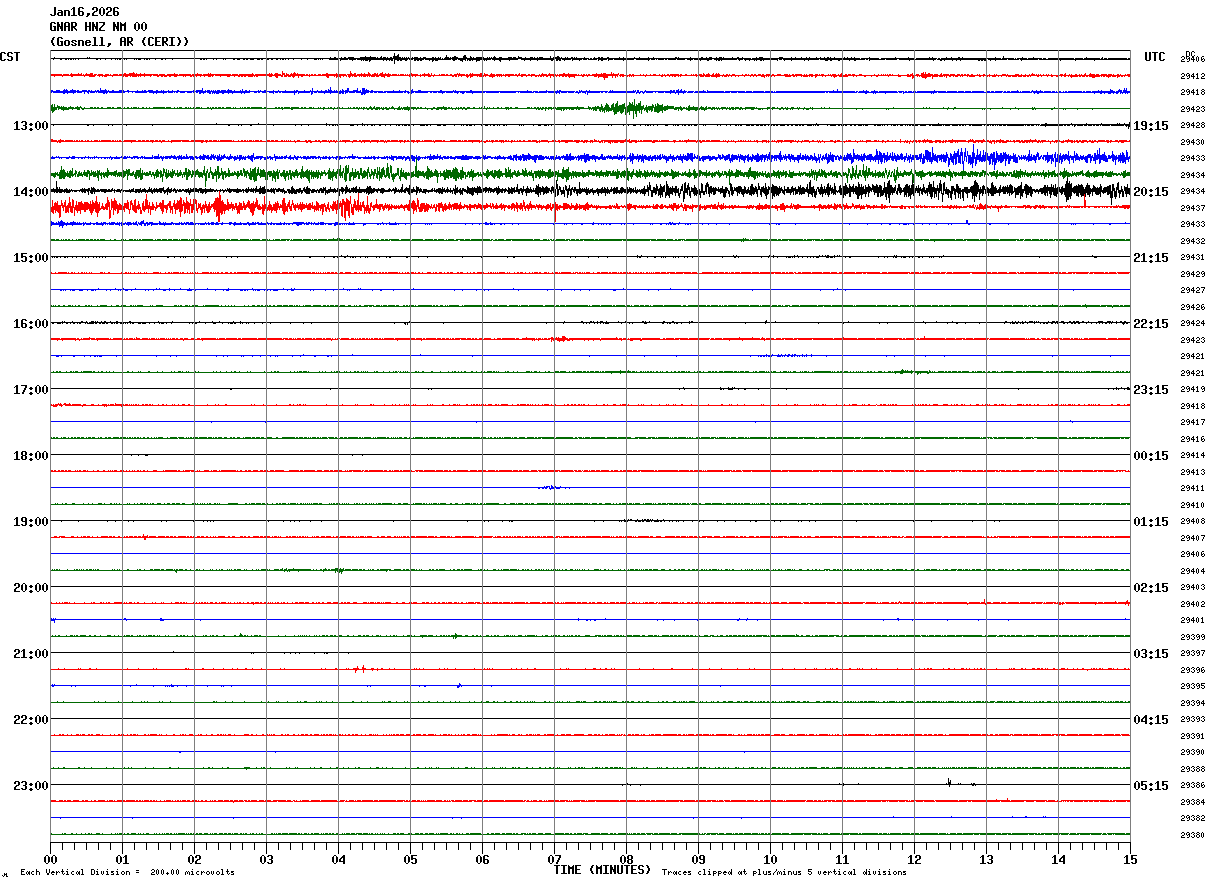Click the UTC timezone label
The width and height of the screenshot is (1210, 886).
[x=1155, y=57]
